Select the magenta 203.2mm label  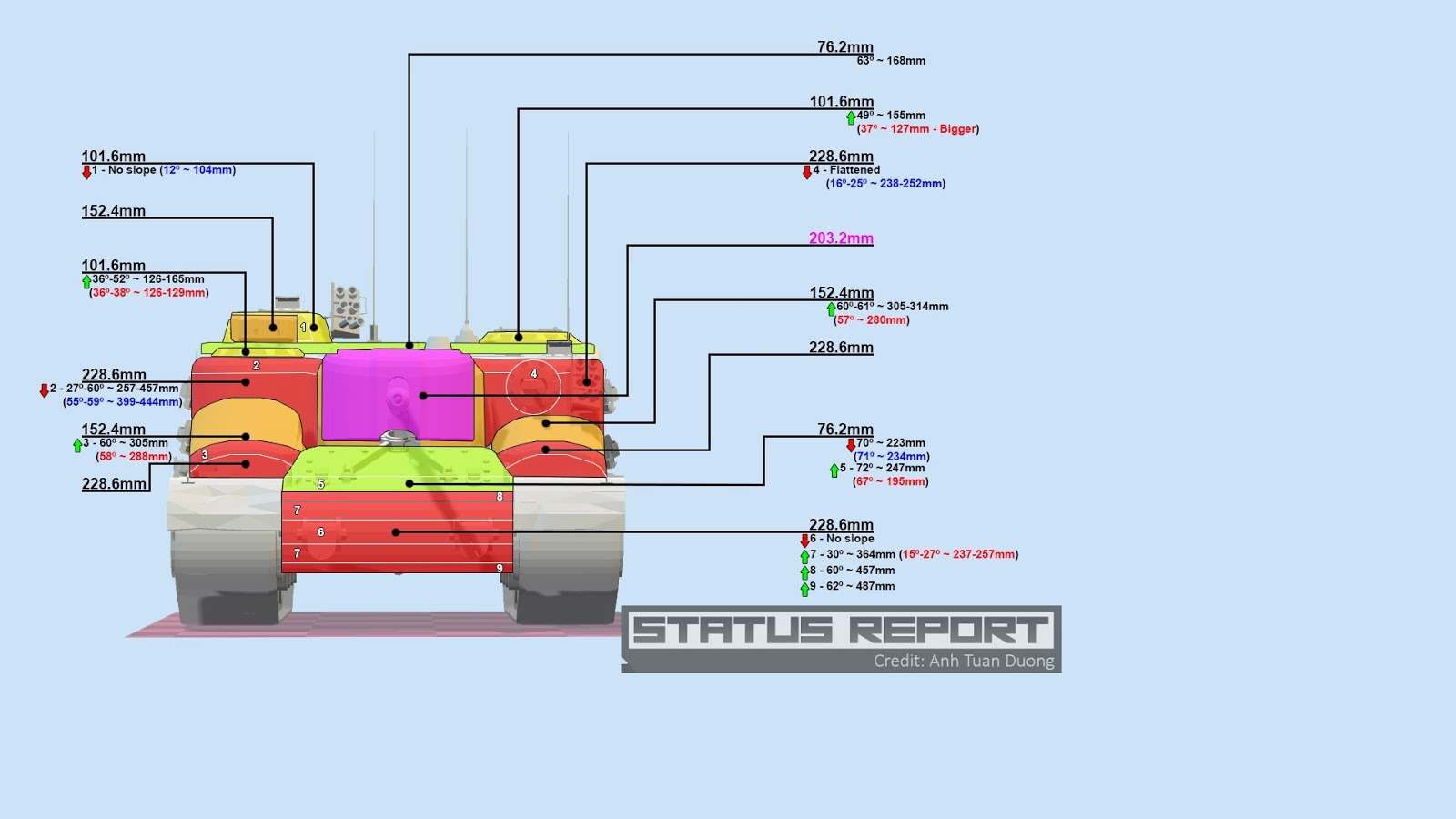coord(841,238)
